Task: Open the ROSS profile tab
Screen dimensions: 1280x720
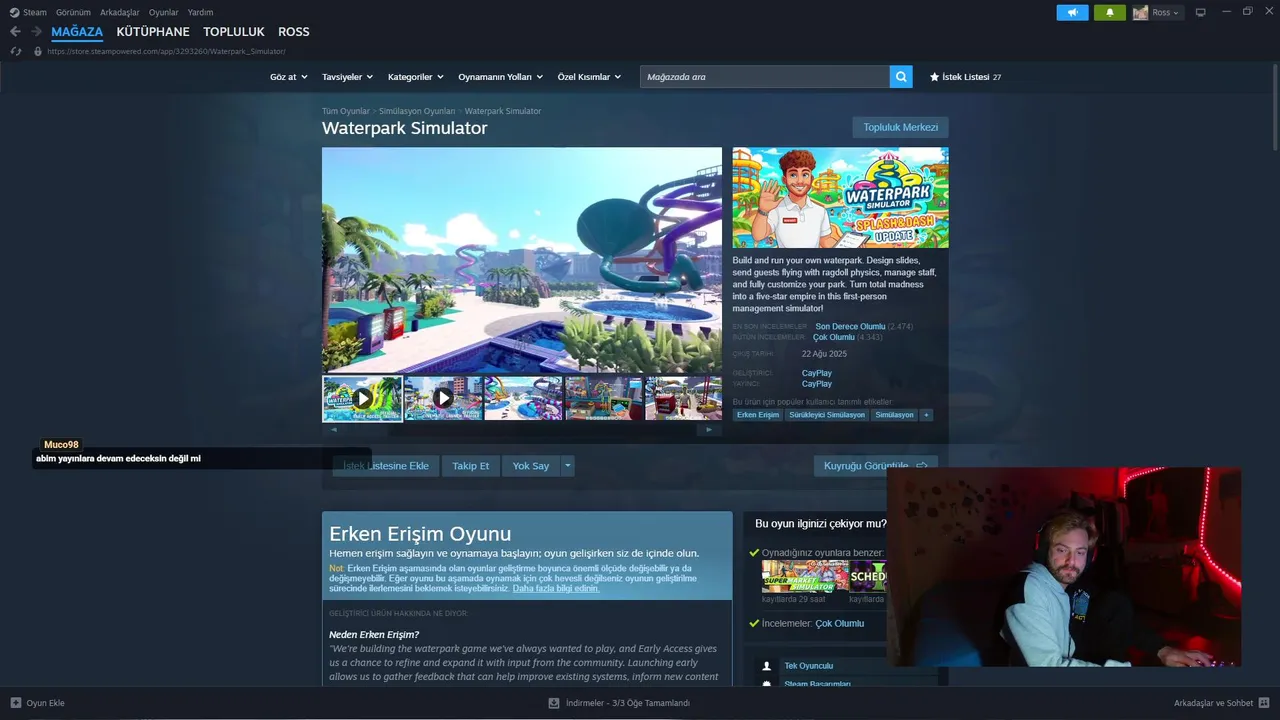Action: pos(294,32)
